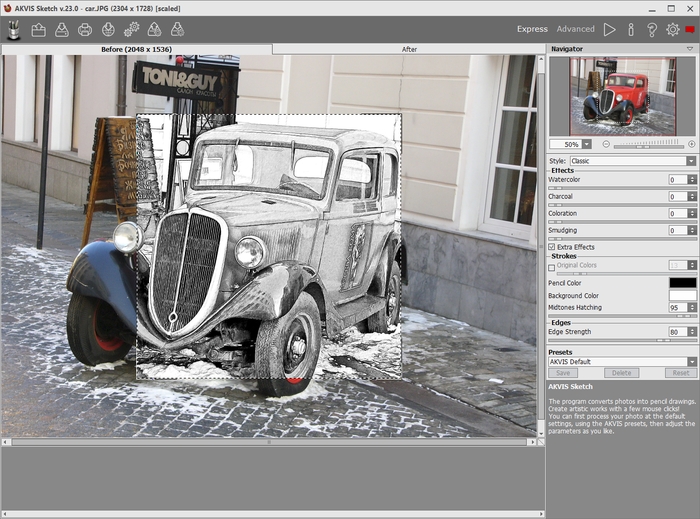Click the image scrollbar right arrow
Image resolution: width=700 pixels, height=519 pixels.
[x=533, y=442]
